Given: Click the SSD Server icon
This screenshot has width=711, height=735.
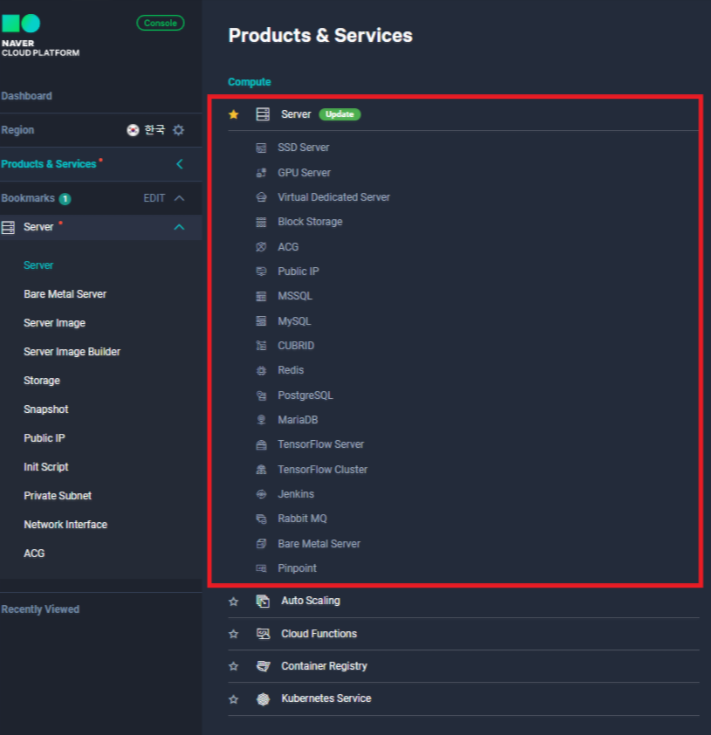Looking at the screenshot, I should coord(261,148).
